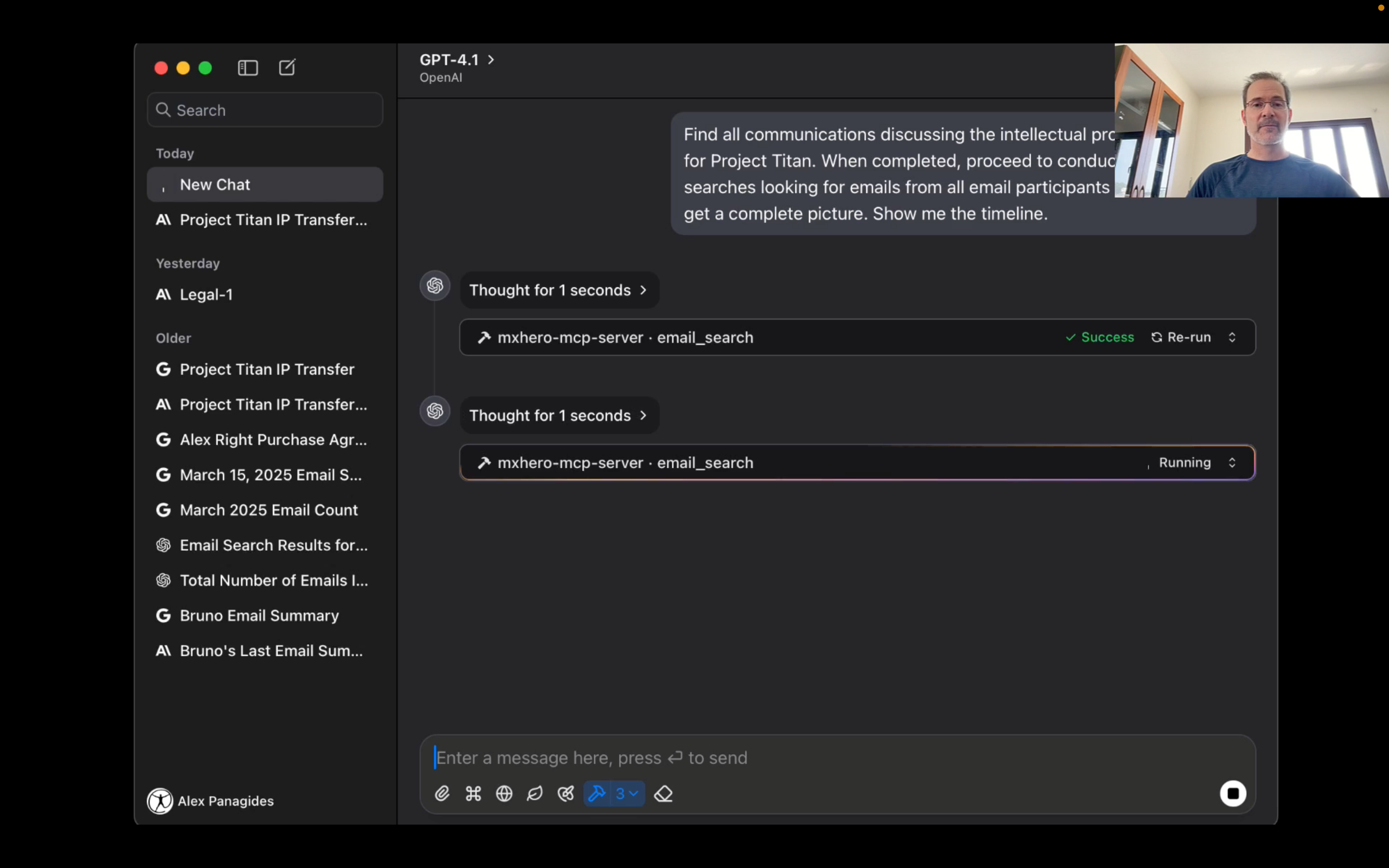
Task: Click the agent icon beside the leaf
Action: 565,793
